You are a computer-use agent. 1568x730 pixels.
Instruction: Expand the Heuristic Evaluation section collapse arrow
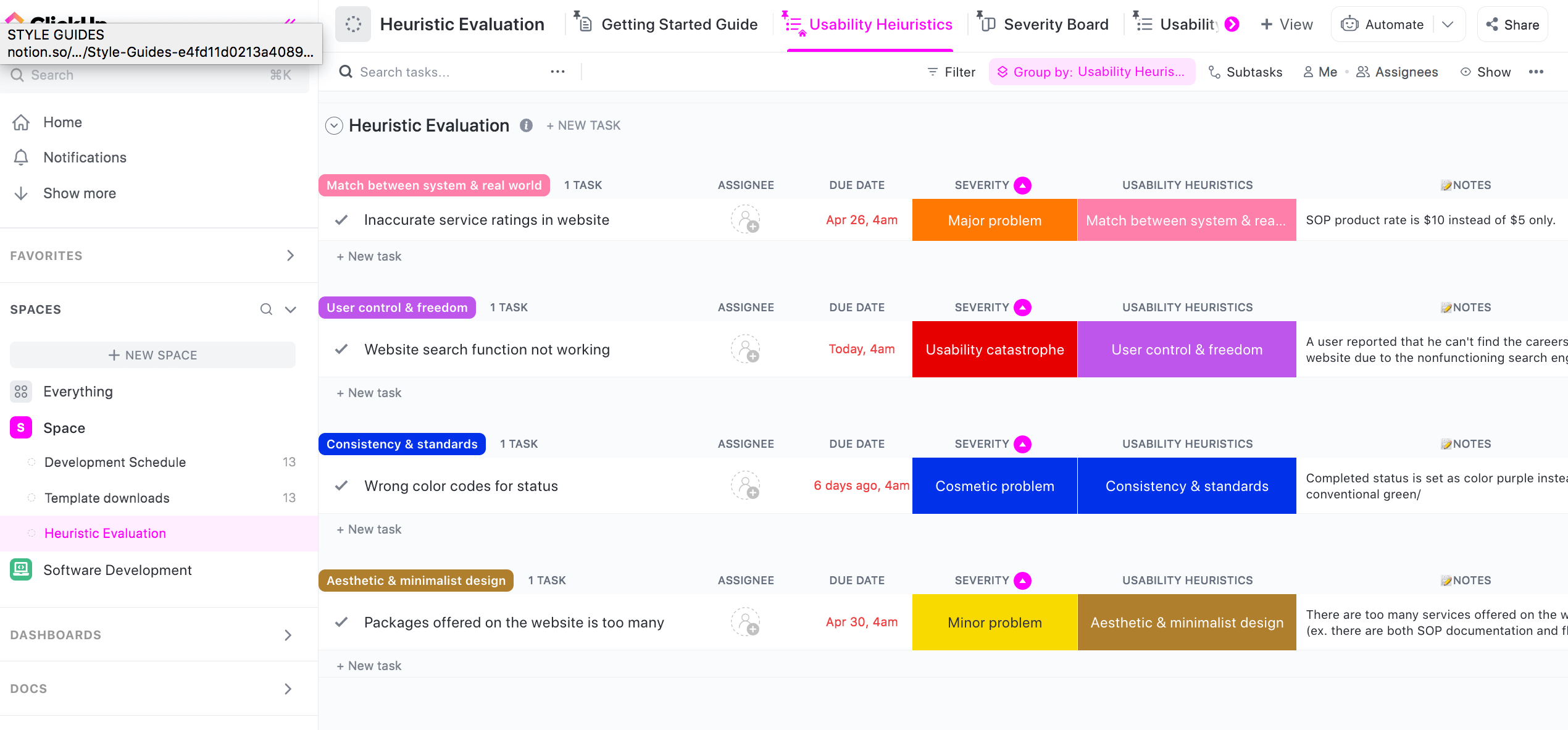pyautogui.click(x=334, y=125)
